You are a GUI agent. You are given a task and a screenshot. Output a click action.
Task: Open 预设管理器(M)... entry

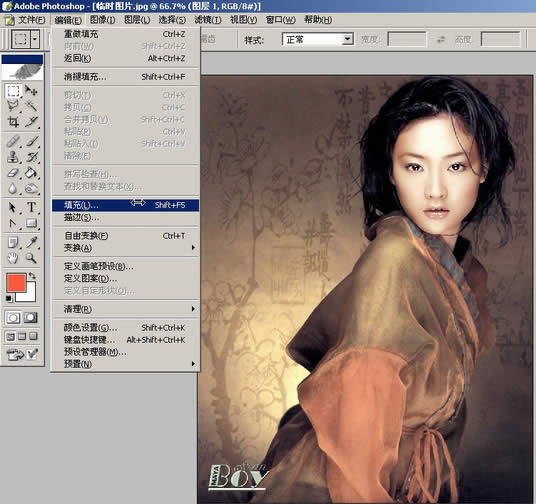click(125, 352)
